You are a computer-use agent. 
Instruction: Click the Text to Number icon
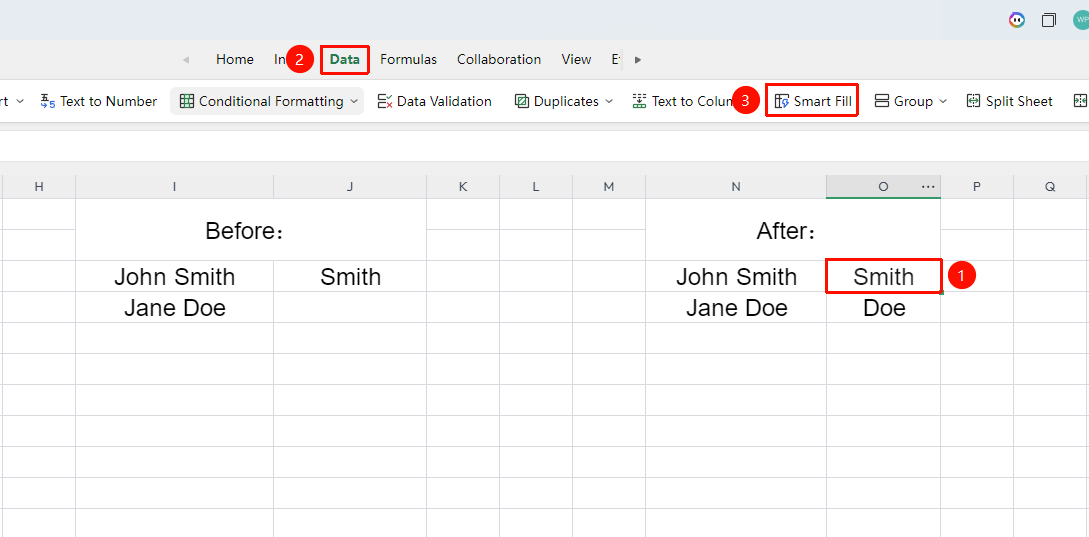coord(48,101)
